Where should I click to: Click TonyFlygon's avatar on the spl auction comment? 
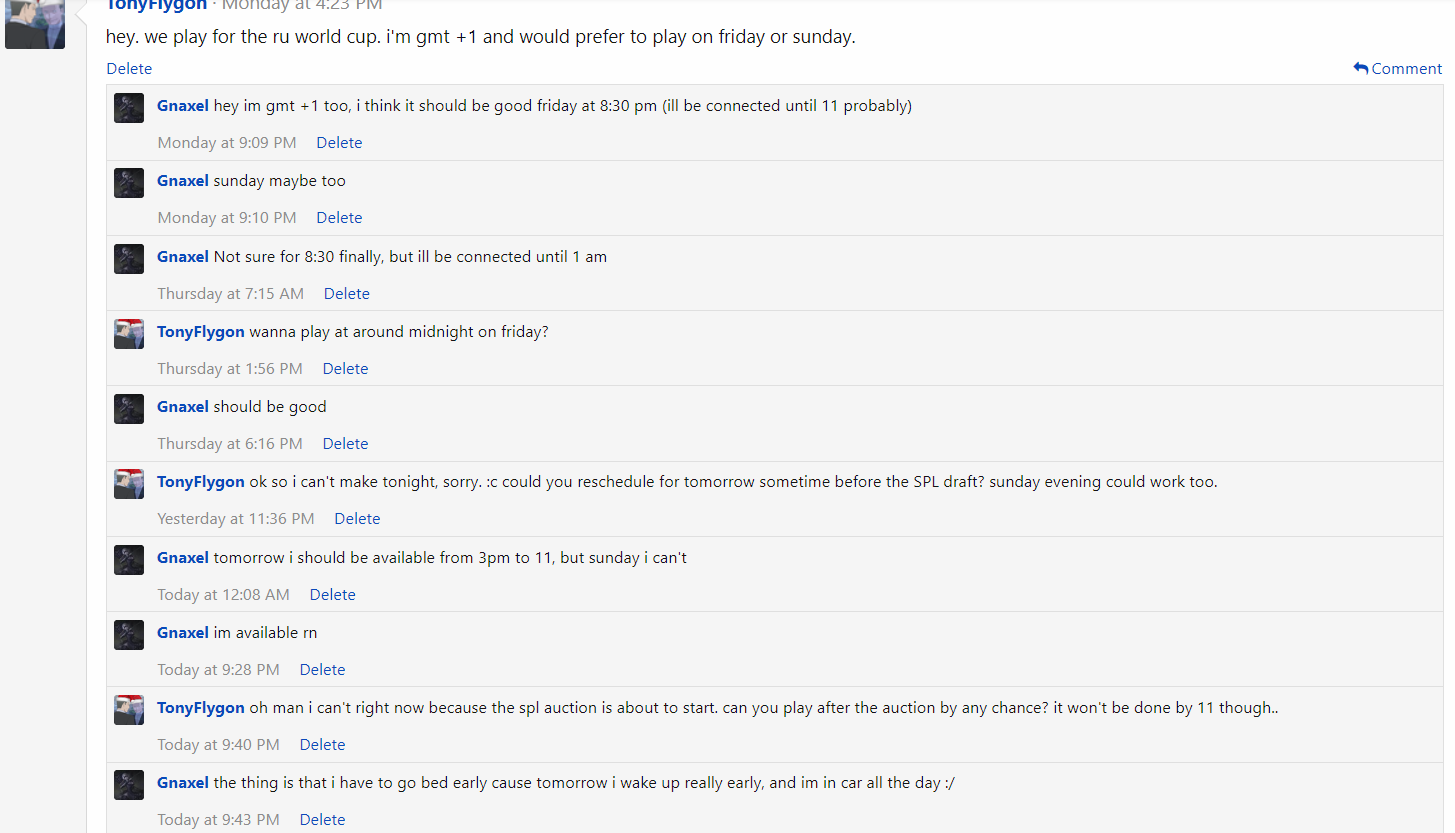129,710
